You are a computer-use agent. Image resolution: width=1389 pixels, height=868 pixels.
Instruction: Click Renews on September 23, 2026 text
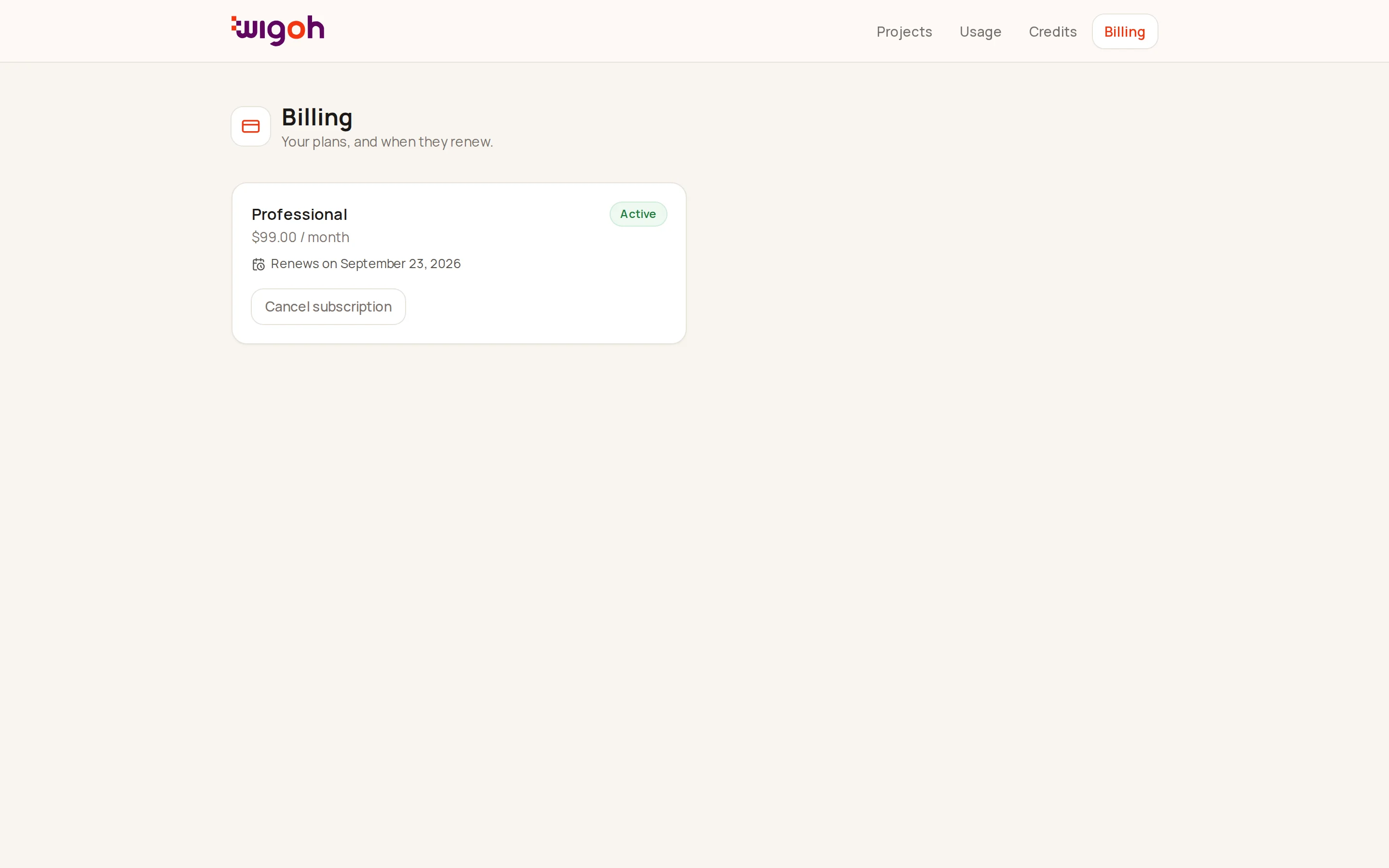366,263
